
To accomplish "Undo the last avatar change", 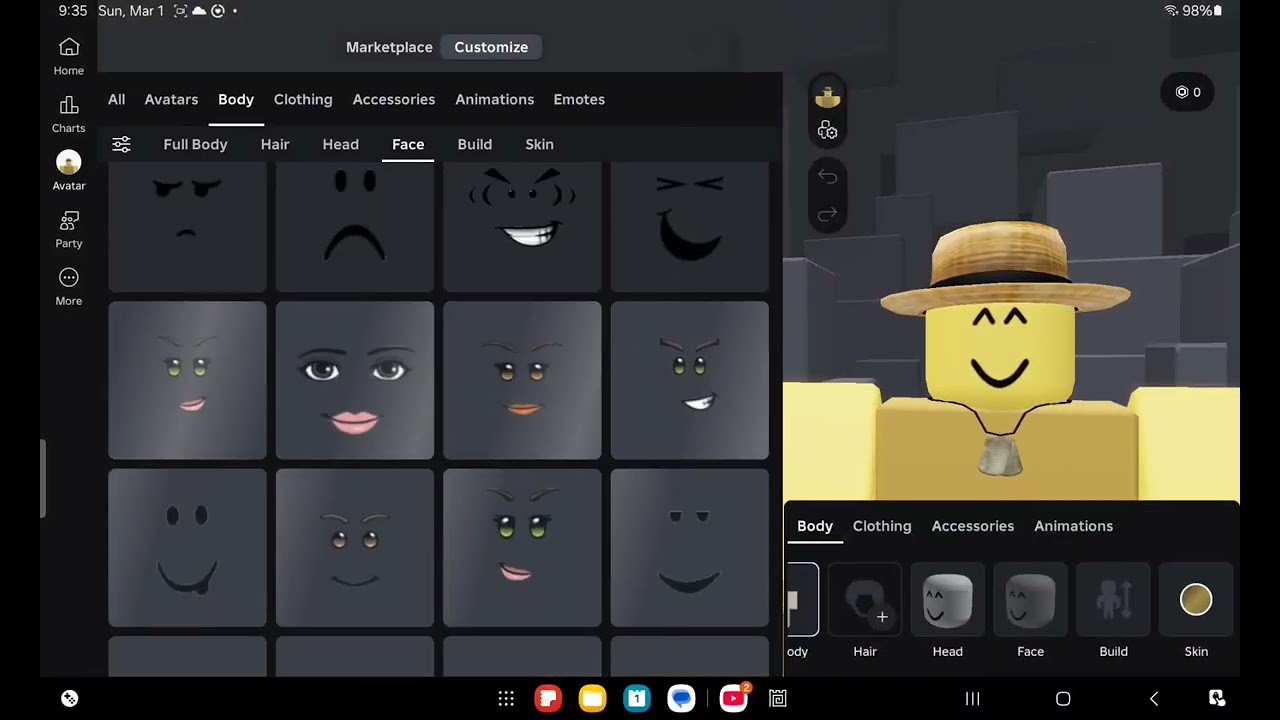I will [827, 177].
